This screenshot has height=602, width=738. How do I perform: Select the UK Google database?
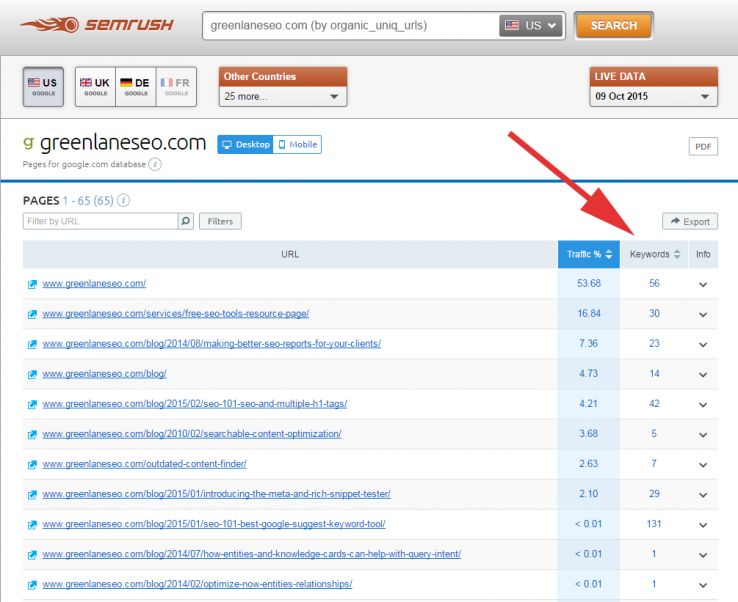(x=96, y=86)
